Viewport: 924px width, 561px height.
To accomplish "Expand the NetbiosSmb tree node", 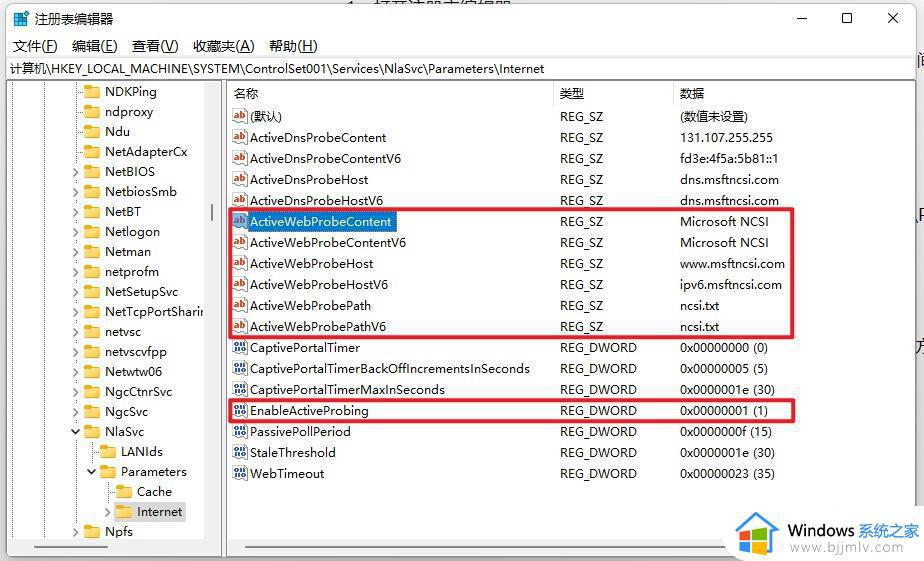I will click(75, 193).
